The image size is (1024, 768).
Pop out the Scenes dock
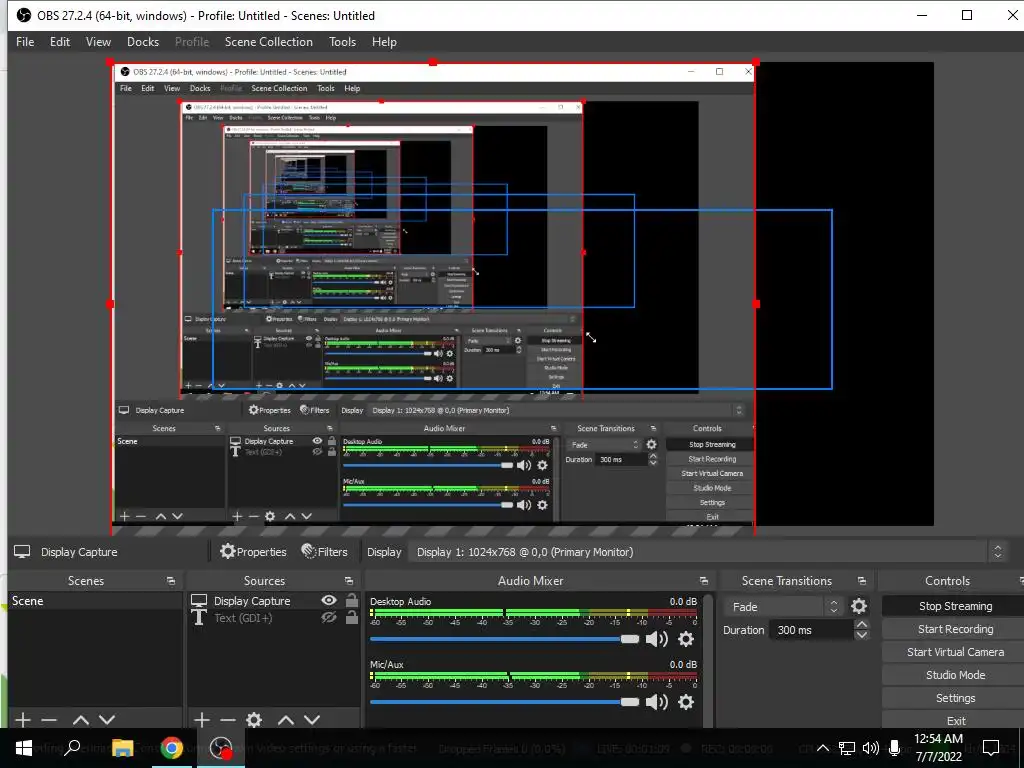pyautogui.click(x=171, y=581)
